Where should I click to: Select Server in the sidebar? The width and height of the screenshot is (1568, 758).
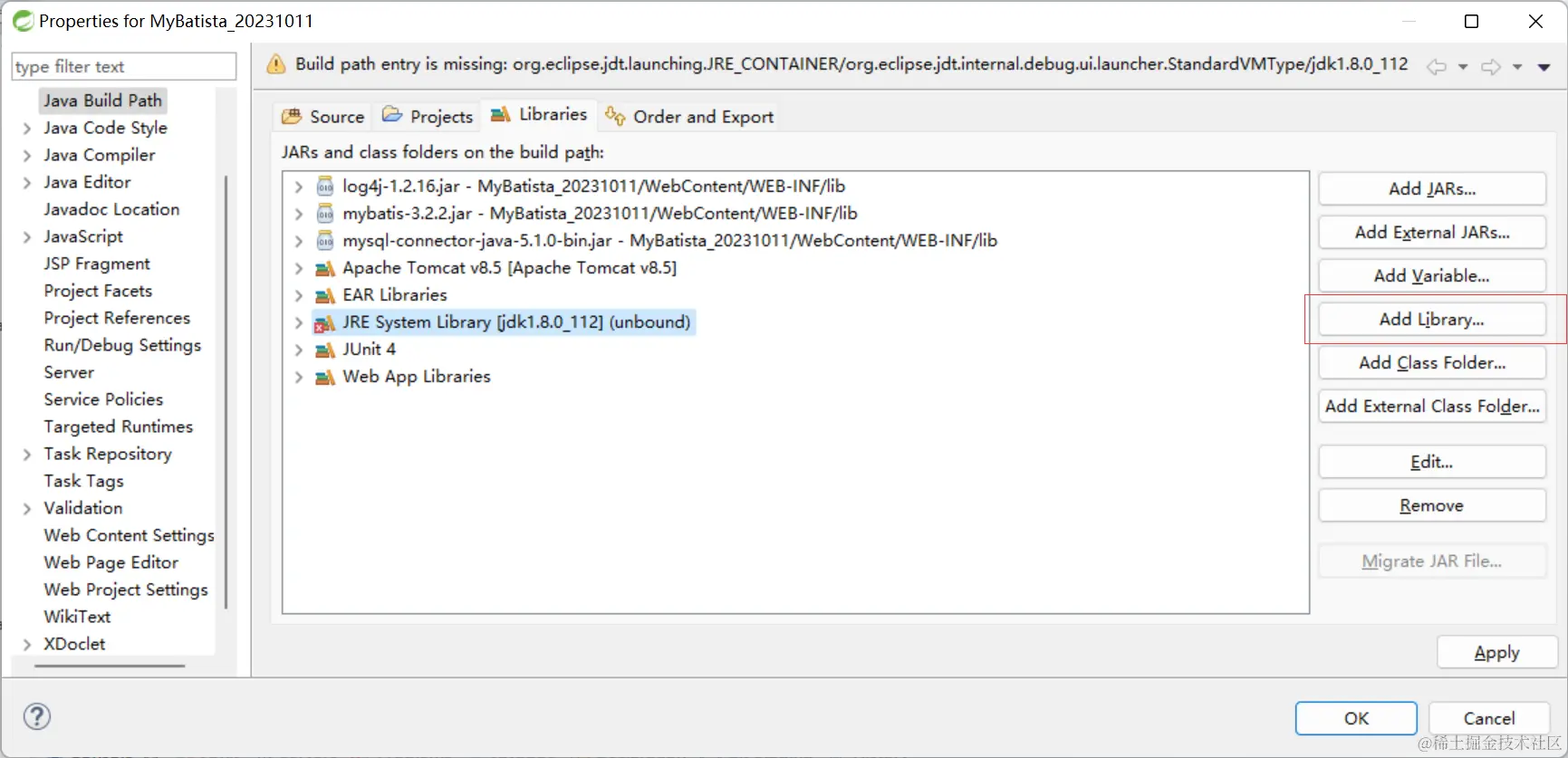tap(69, 372)
